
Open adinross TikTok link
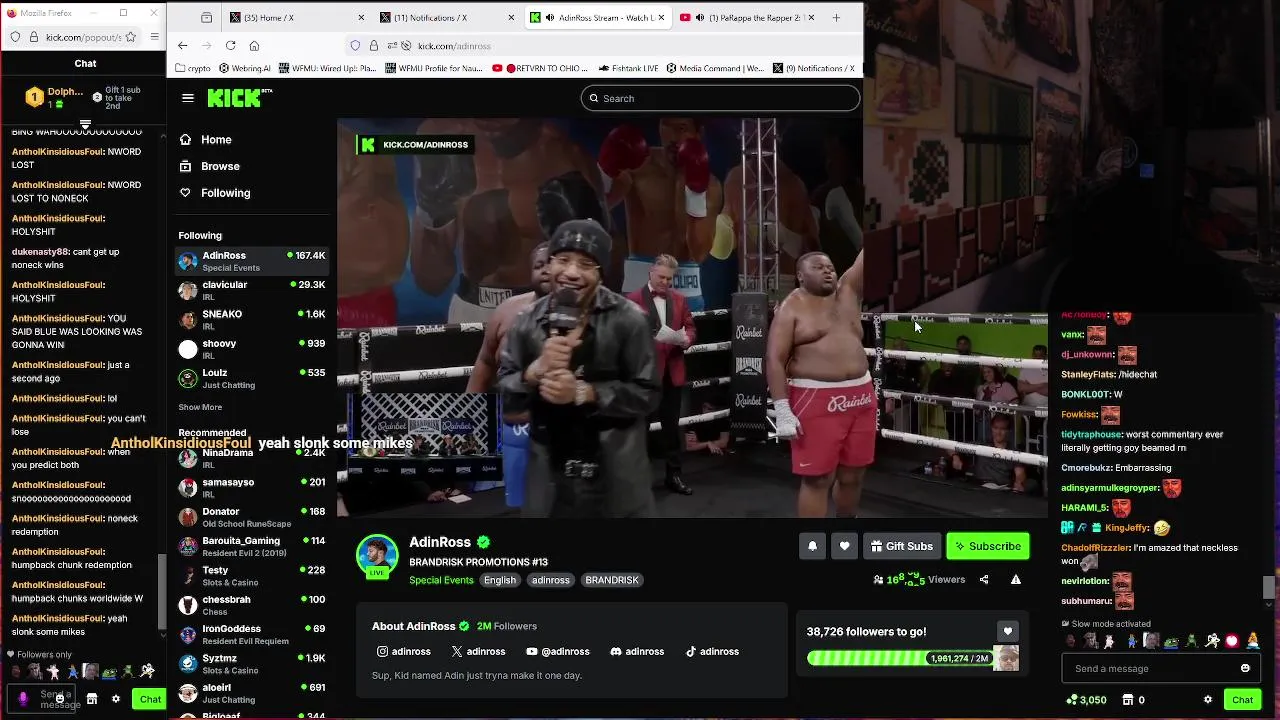pos(712,651)
